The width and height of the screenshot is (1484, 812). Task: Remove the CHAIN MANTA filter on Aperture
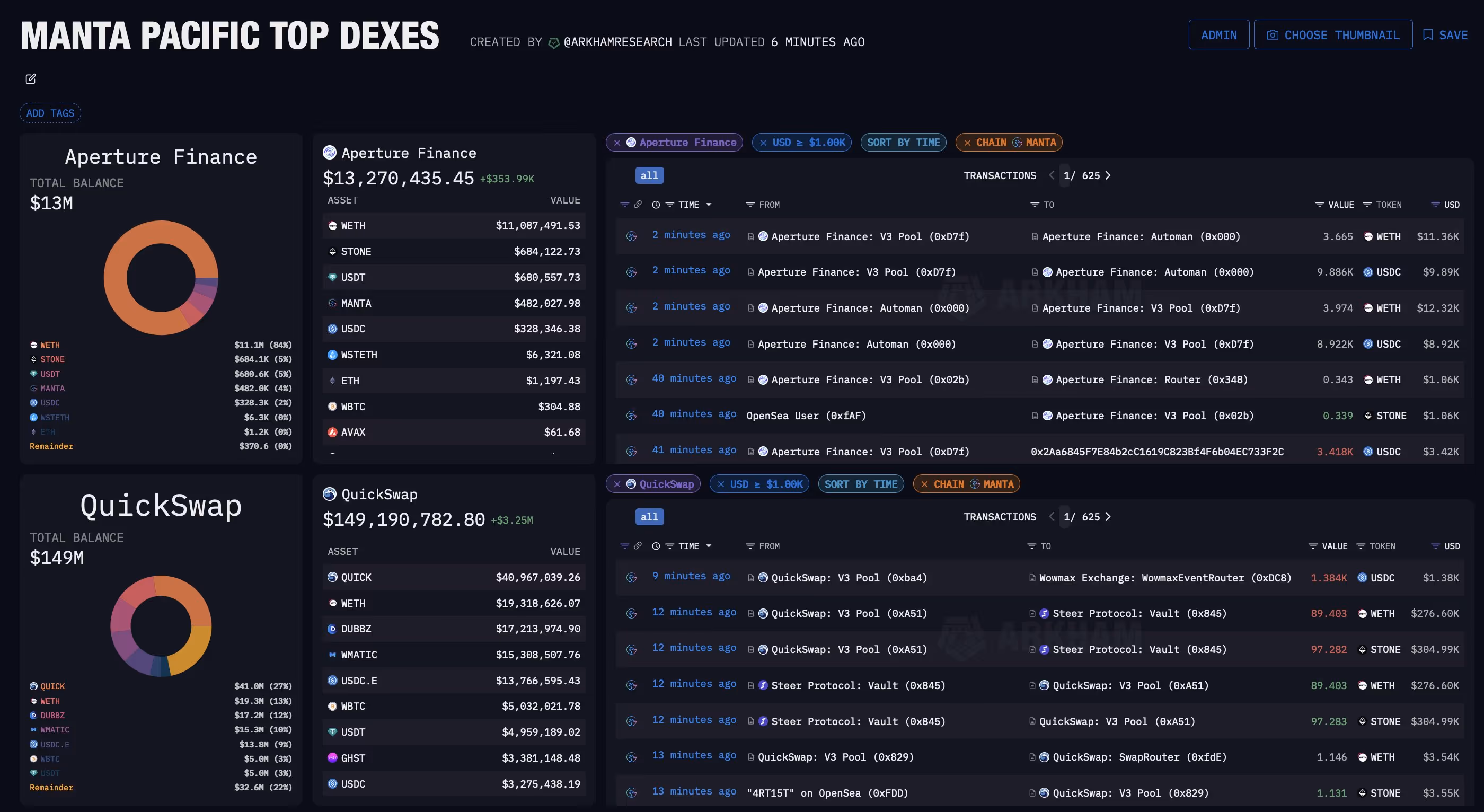pyautogui.click(x=967, y=143)
